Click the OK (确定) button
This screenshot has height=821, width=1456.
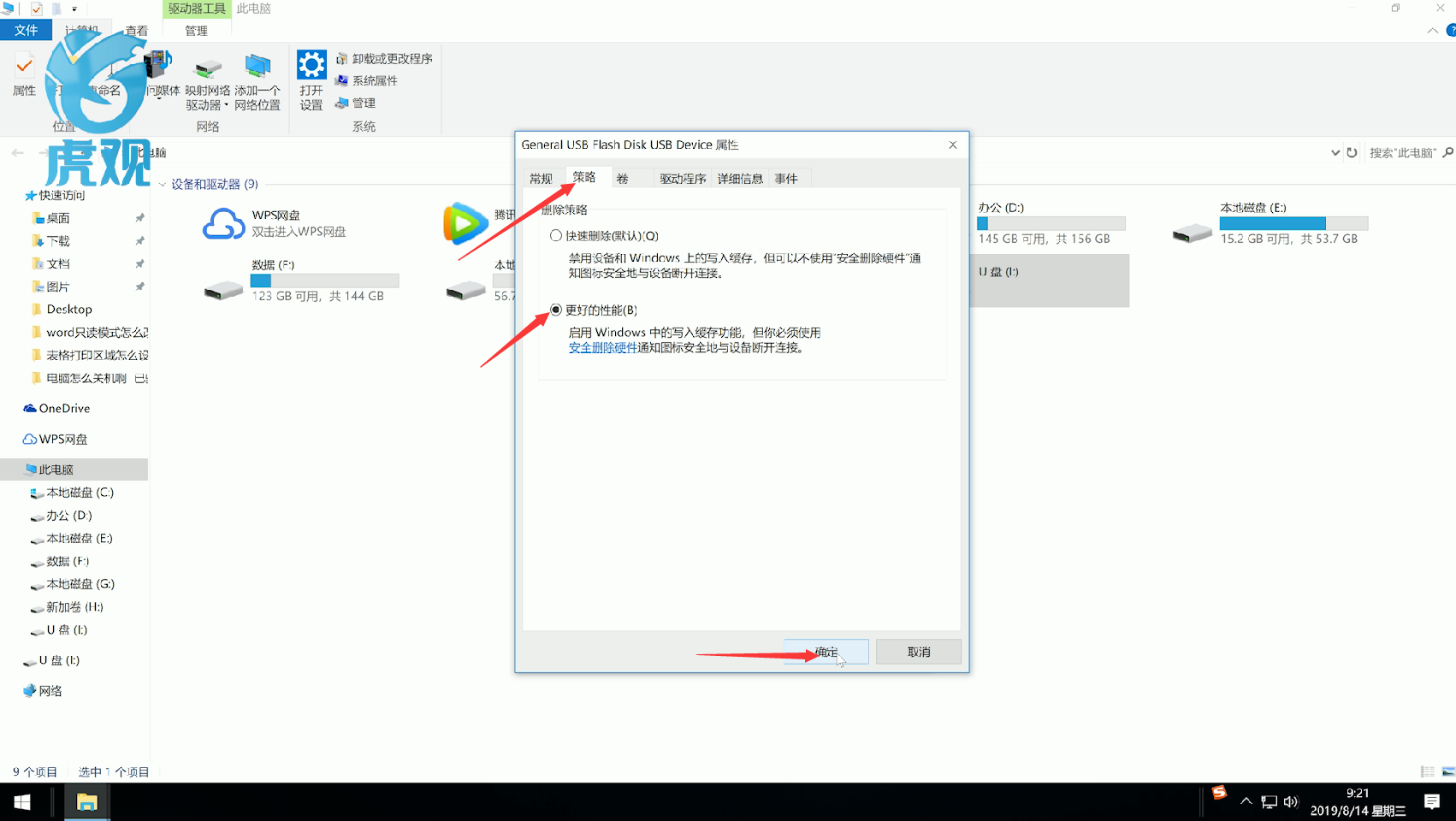pyautogui.click(x=826, y=652)
